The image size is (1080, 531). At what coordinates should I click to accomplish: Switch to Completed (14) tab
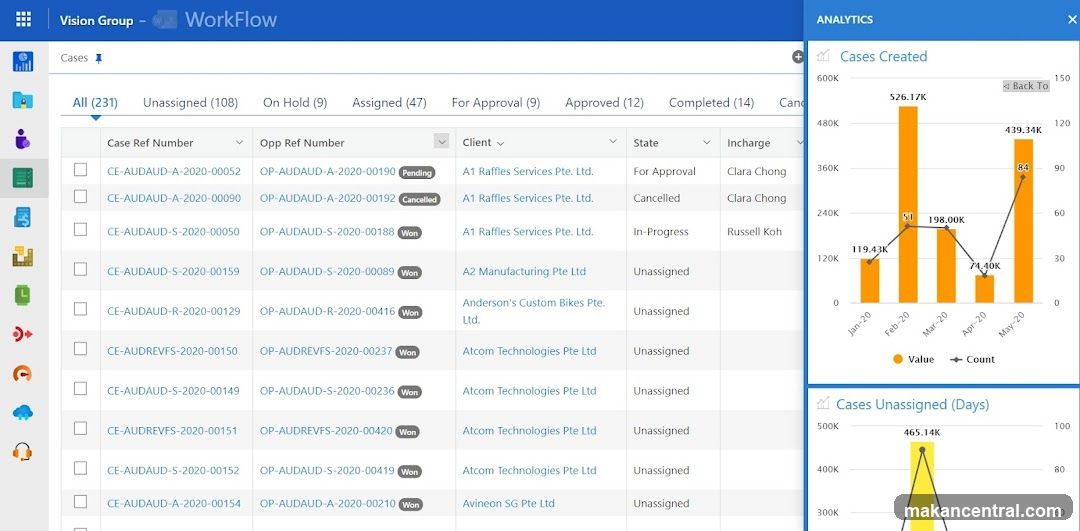(711, 103)
